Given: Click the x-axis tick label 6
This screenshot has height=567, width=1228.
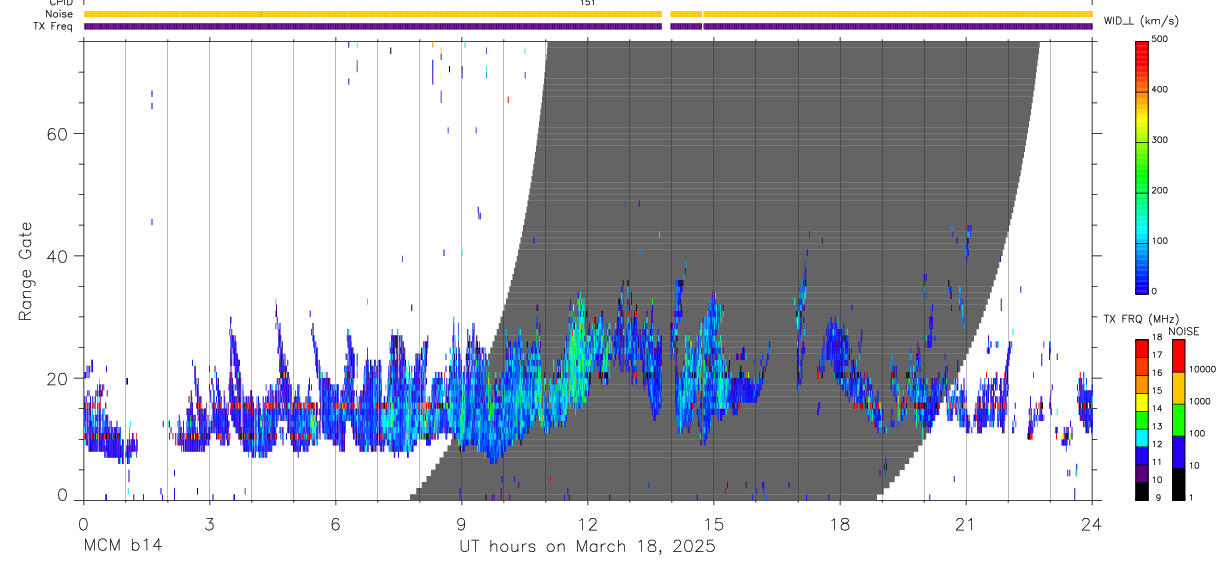Looking at the screenshot, I should (x=335, y=523).
